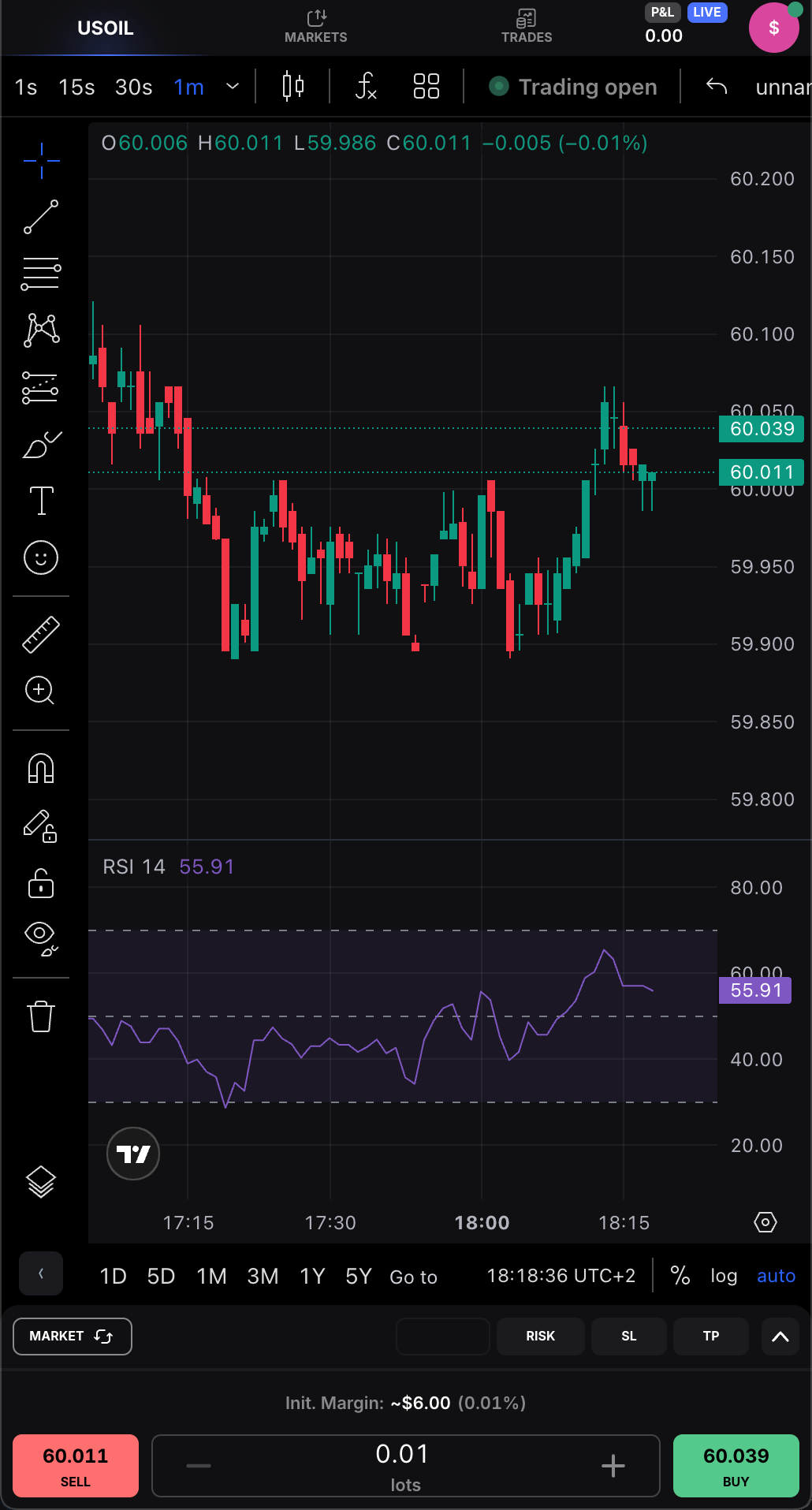The image size is (812, 1510).
Task: Switch to the MARKETS tab
Action: click(315, 27)
